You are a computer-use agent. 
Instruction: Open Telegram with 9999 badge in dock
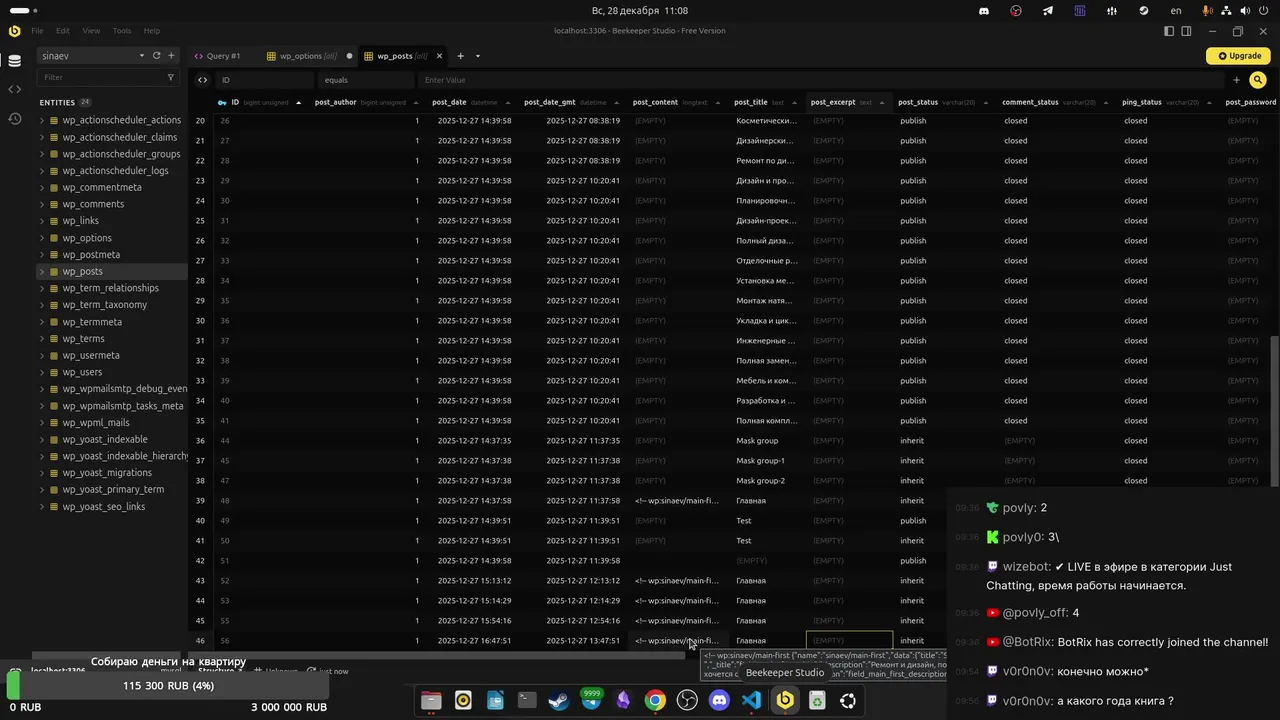click(591, 700)
